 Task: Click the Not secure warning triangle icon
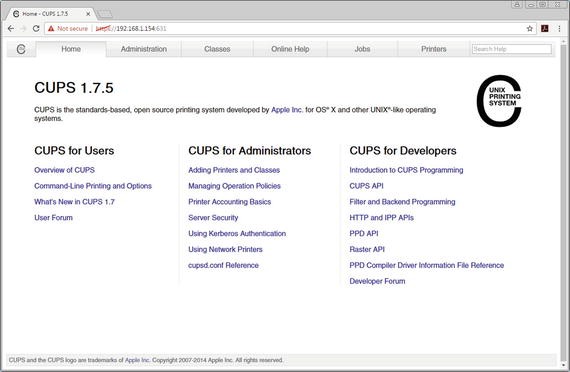tap(51, 28)
